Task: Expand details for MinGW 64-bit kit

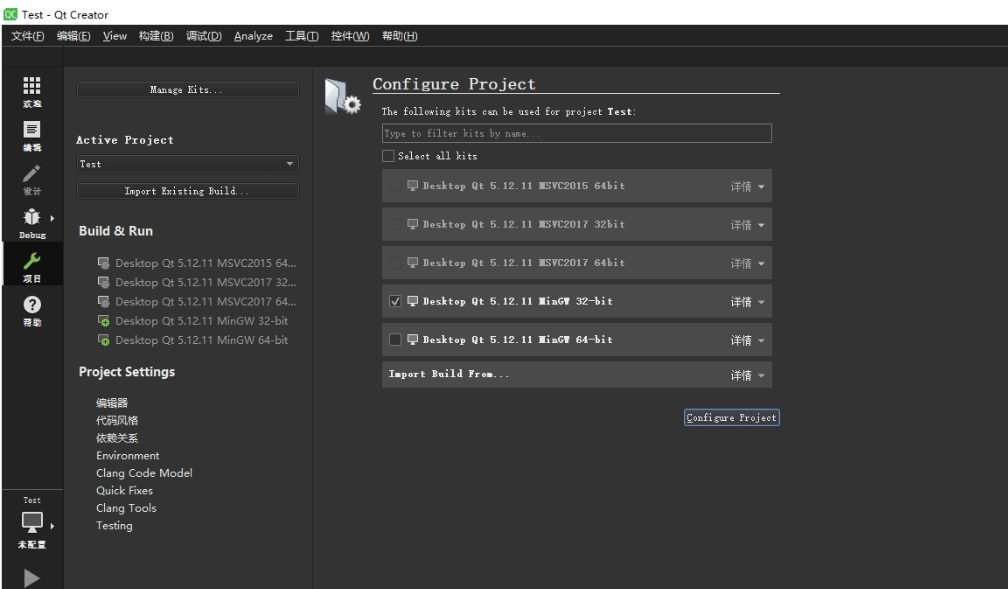Action: (x=747, y=341)
